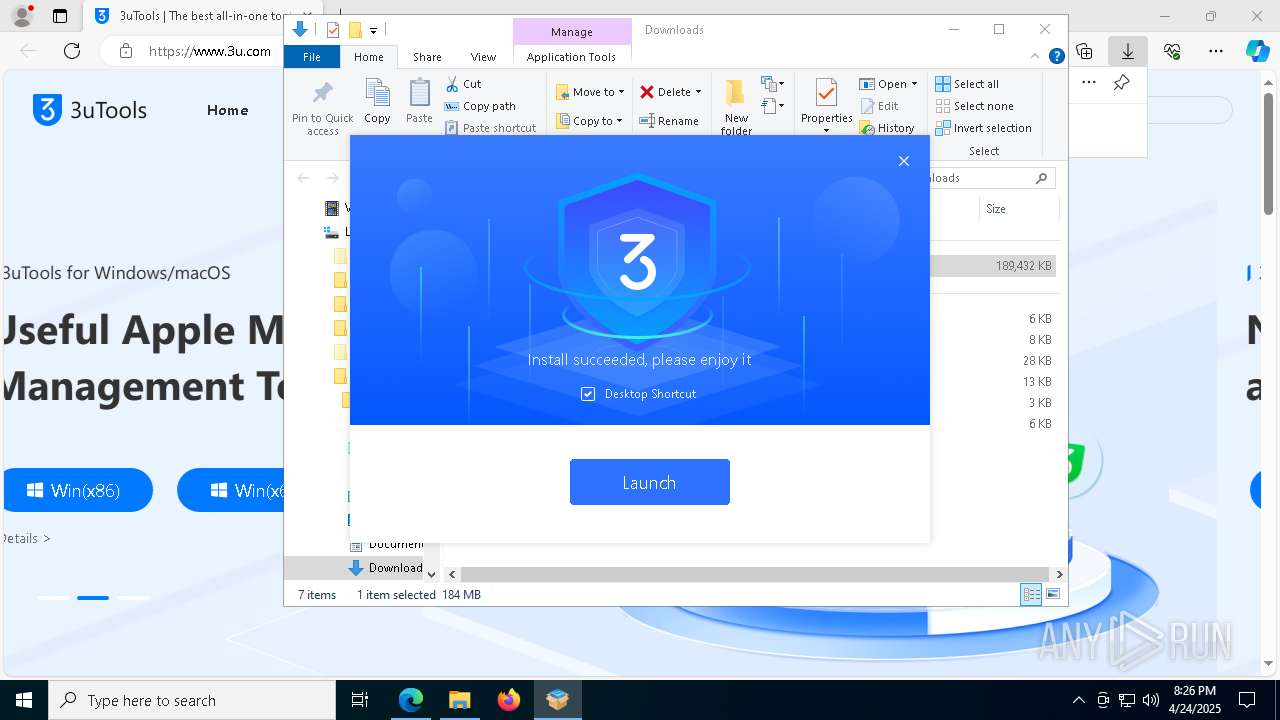Open Edge Settings and more menu
The image size is (1280, 720).
[1216, 51]
